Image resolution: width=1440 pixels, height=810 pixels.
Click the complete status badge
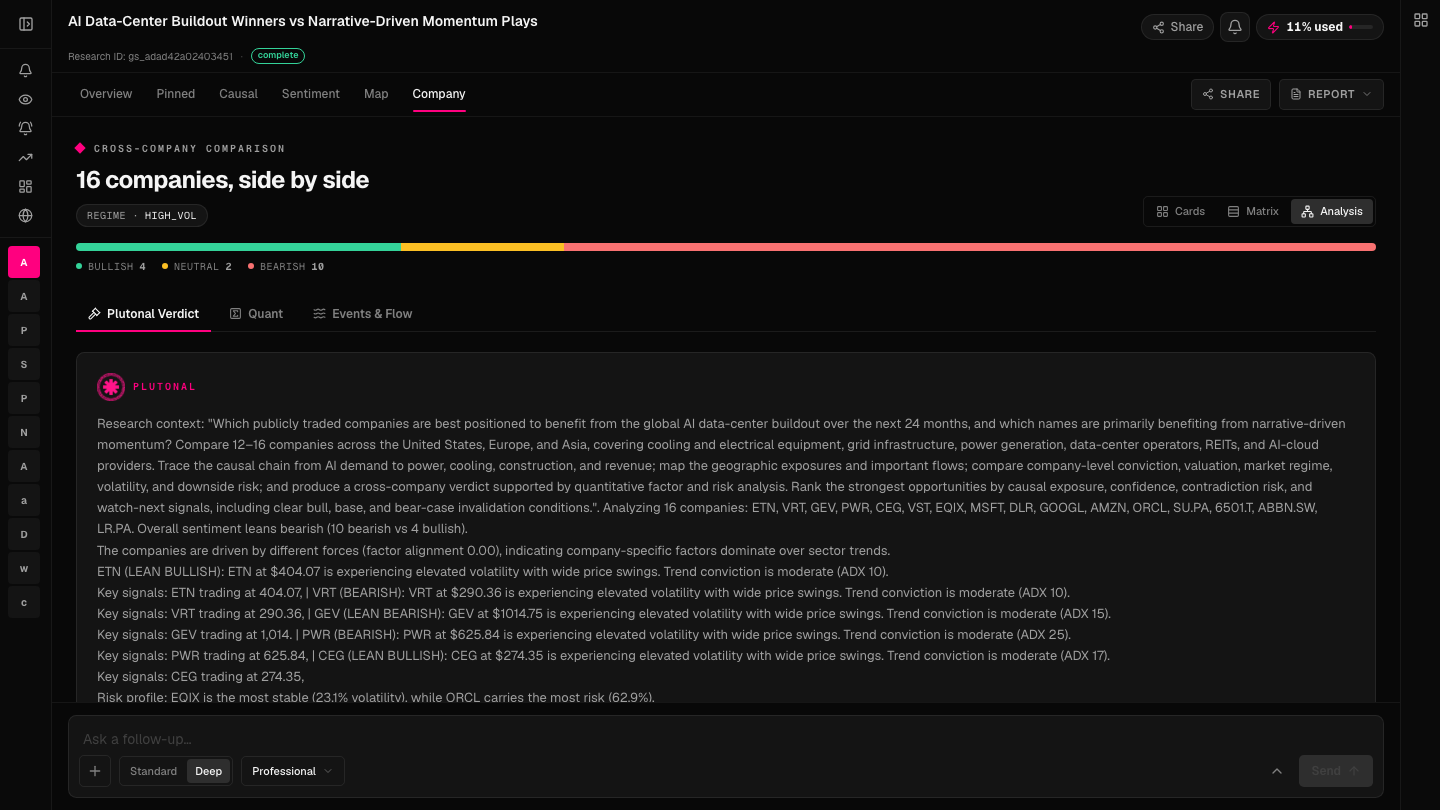278,56
